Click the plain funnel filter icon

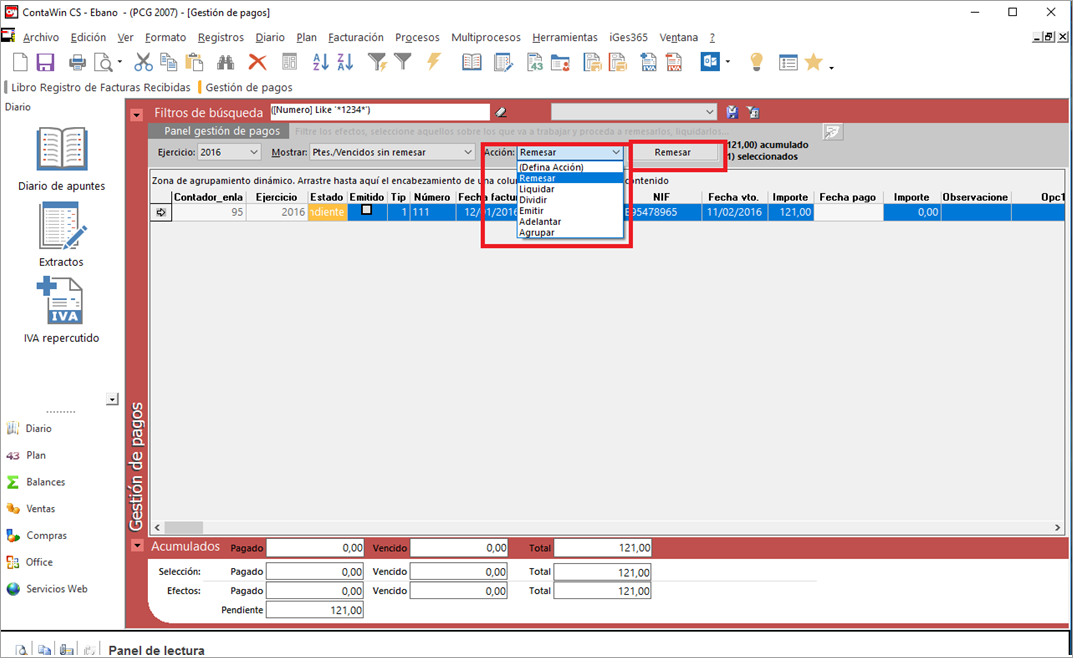(x=403, y=62)
